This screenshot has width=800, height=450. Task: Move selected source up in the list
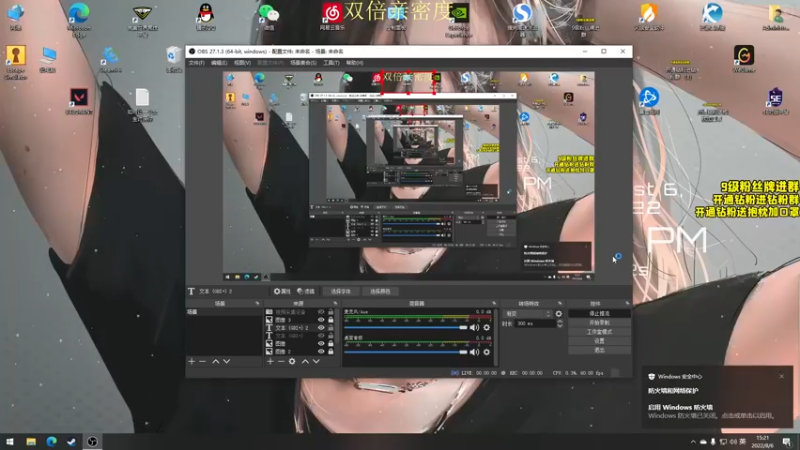click(305, 361)
